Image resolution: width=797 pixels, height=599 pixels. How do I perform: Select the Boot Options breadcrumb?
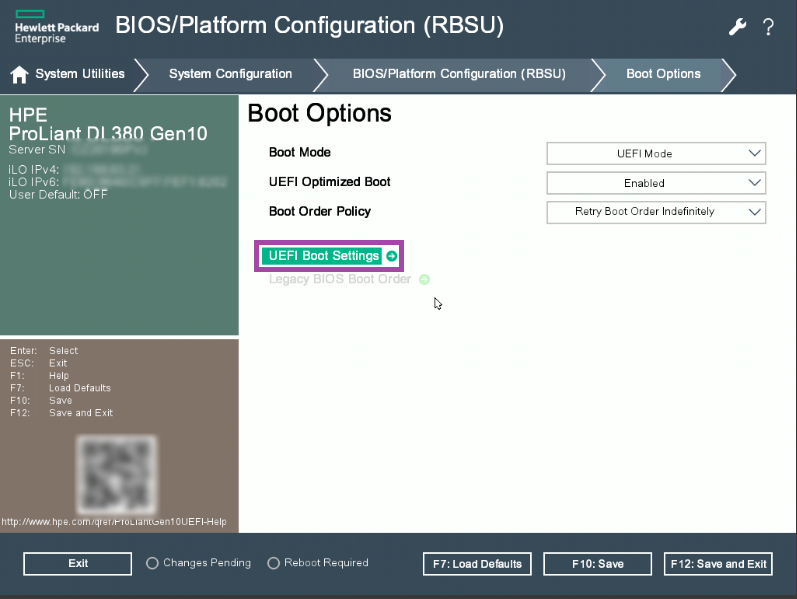tap(663, 74)
